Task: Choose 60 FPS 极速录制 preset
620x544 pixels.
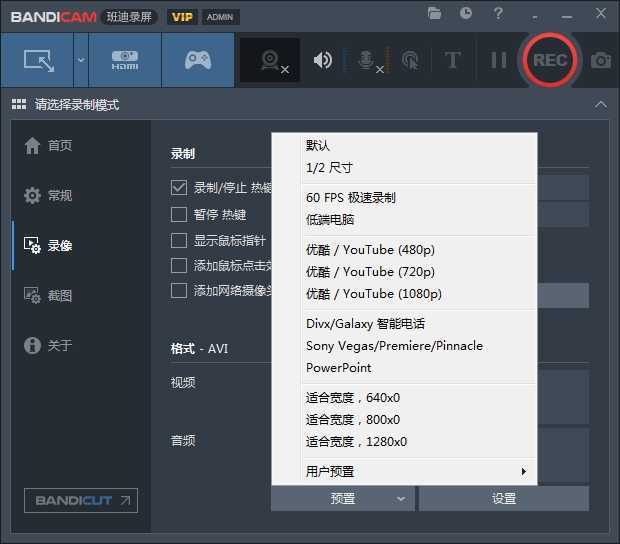Action: tap(404, 198)
